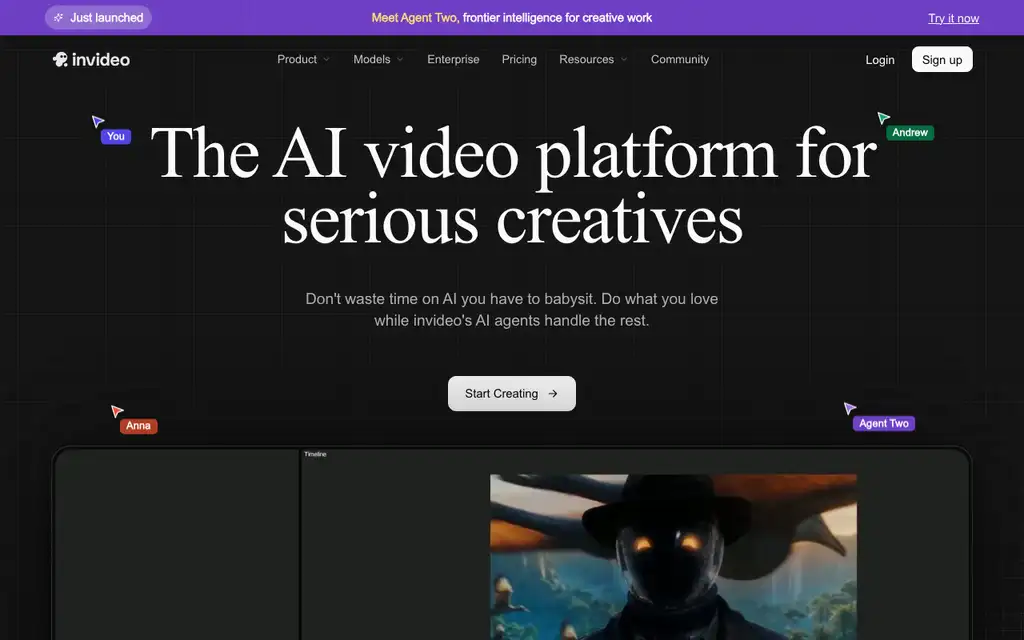Screen dimensions: 1024x640
Task: Expand the Models dropdown chevron
Action: [x=400, y=59]
